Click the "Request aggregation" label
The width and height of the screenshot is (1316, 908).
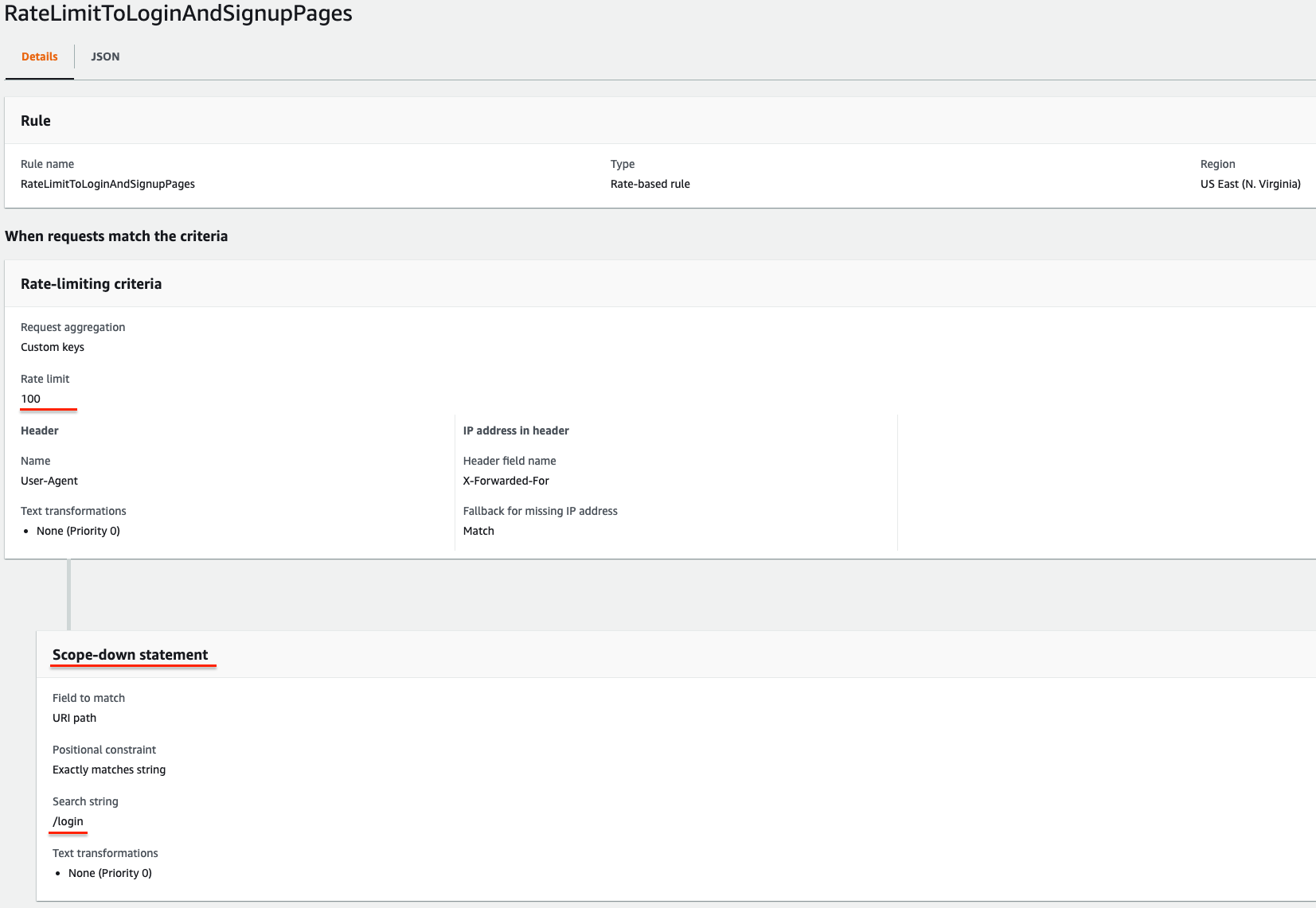72,327
